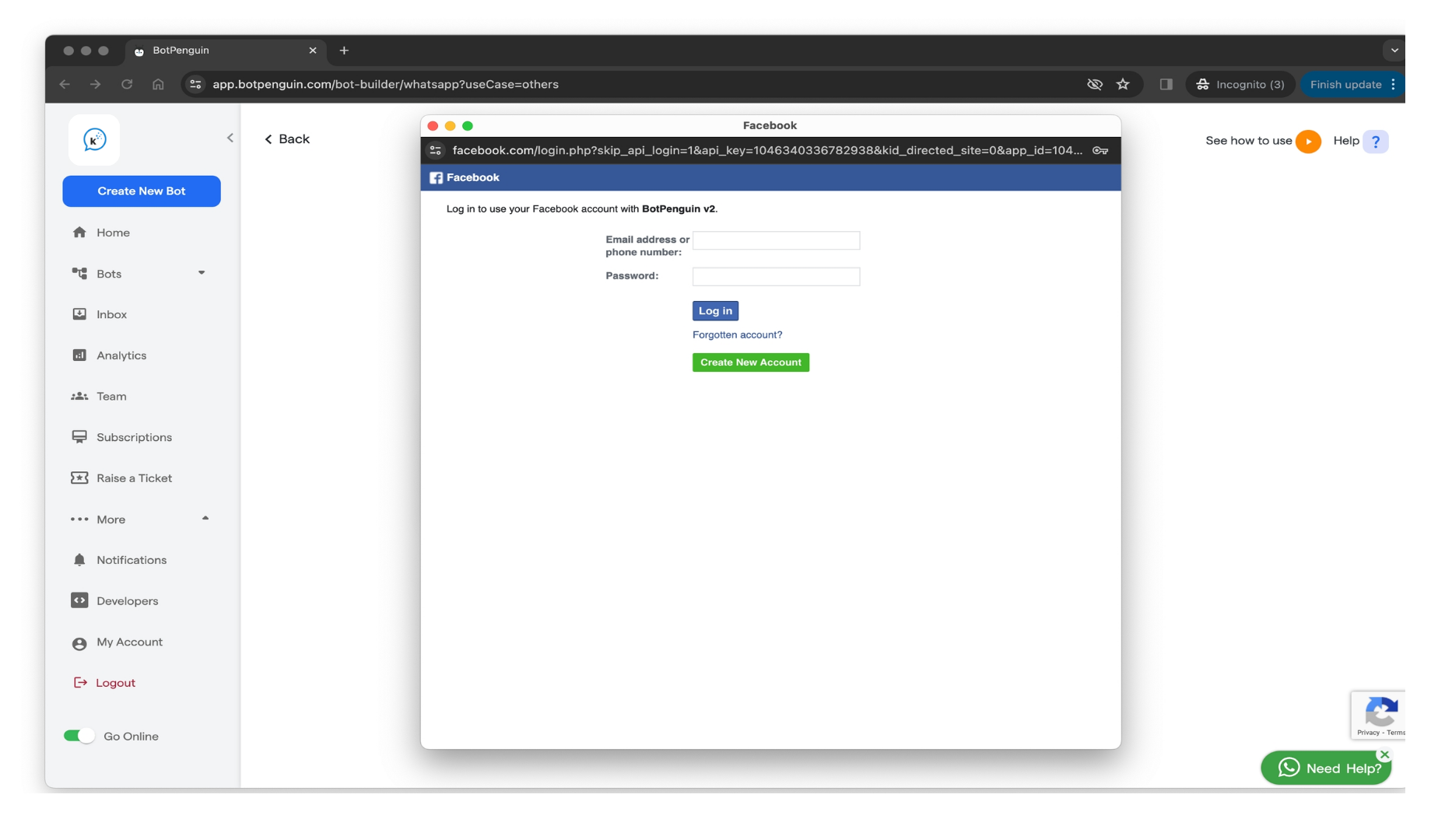
Task: Open the Chrome three-dot menu
Action: [1393, 84]
